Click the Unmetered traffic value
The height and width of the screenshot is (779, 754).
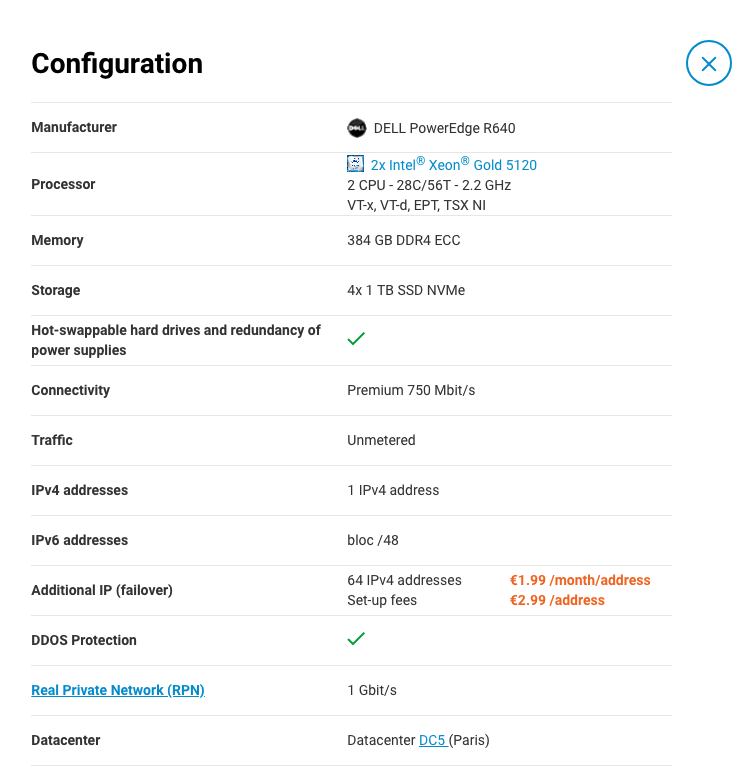coord(381,440)
